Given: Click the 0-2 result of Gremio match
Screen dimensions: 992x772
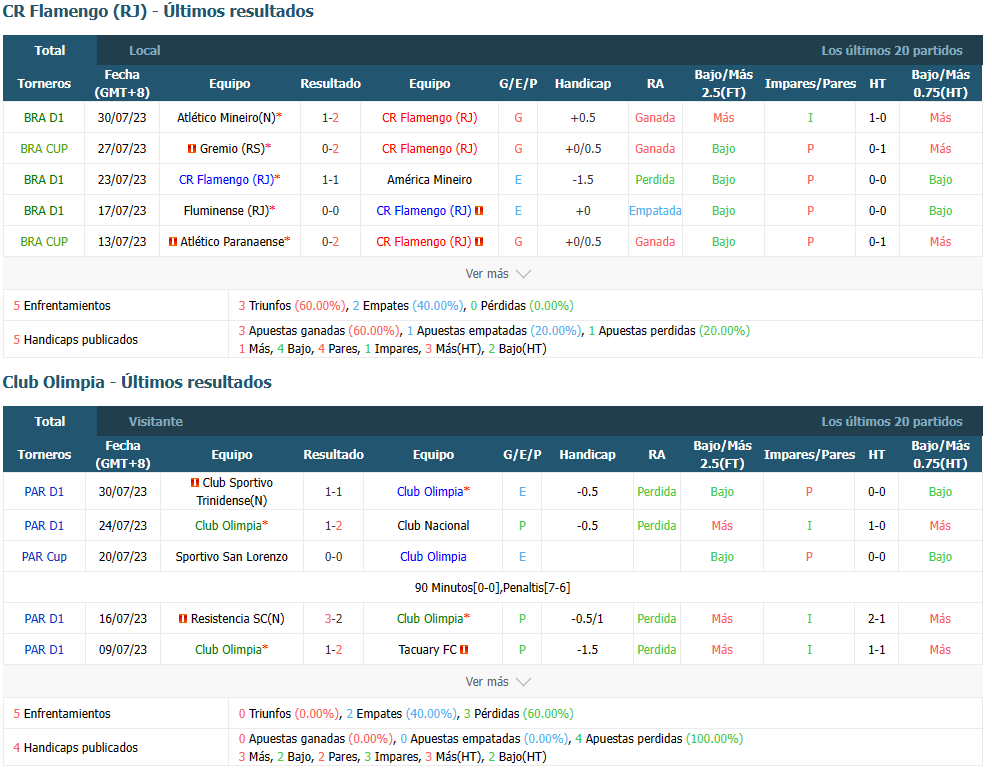Looking at the screenshot, I should 330,149.
